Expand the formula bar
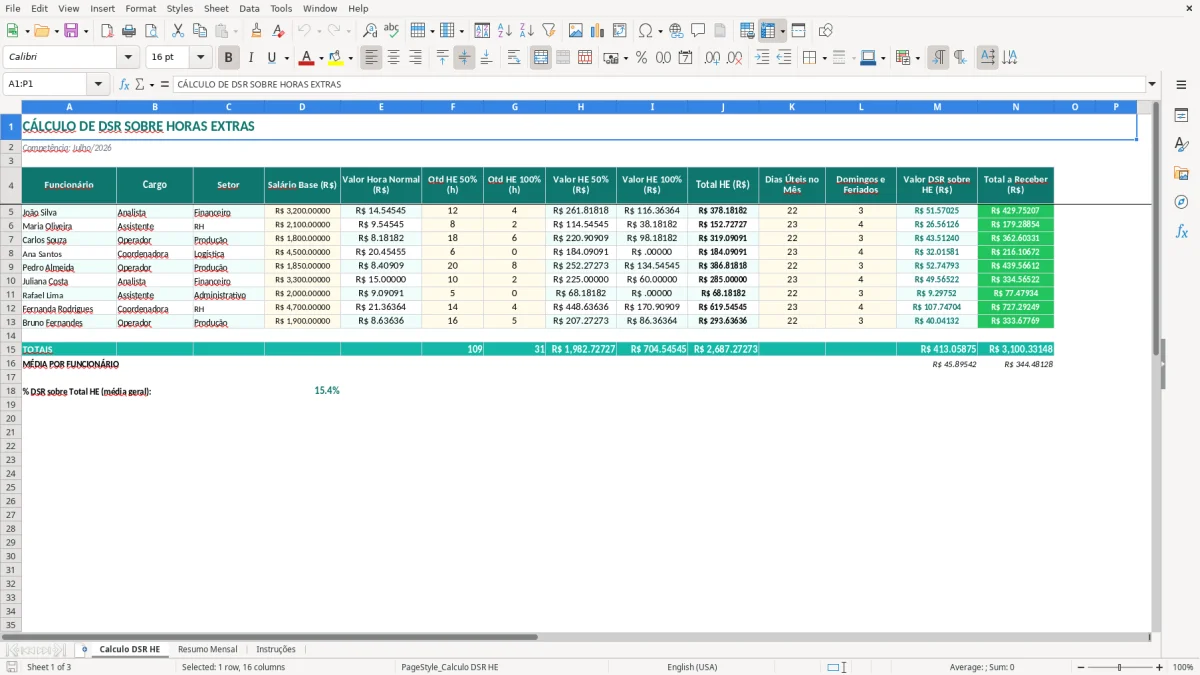Screen dimensions: 1200x675 pos(1152,84)
